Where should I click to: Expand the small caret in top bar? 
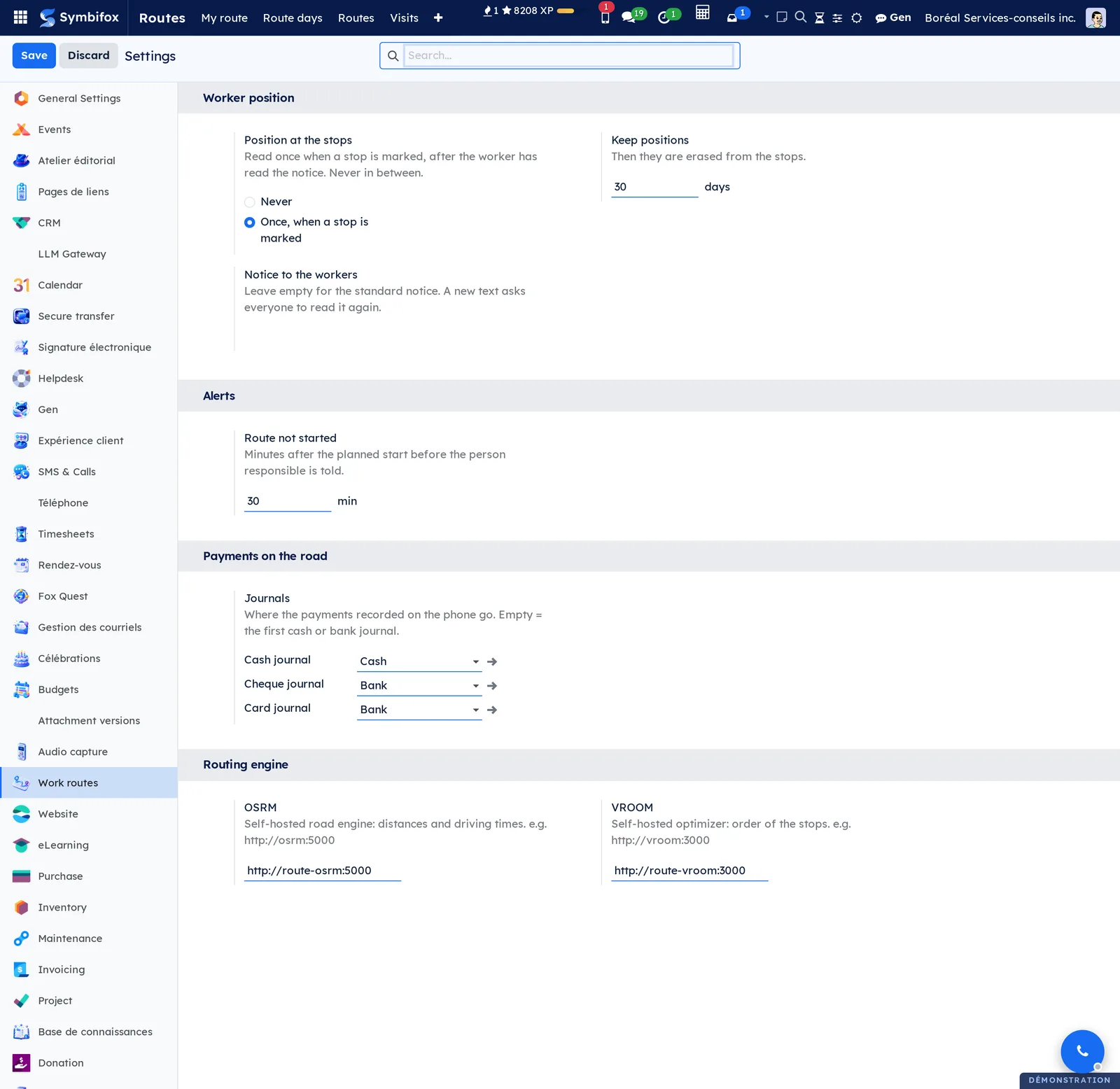[766, 17]
